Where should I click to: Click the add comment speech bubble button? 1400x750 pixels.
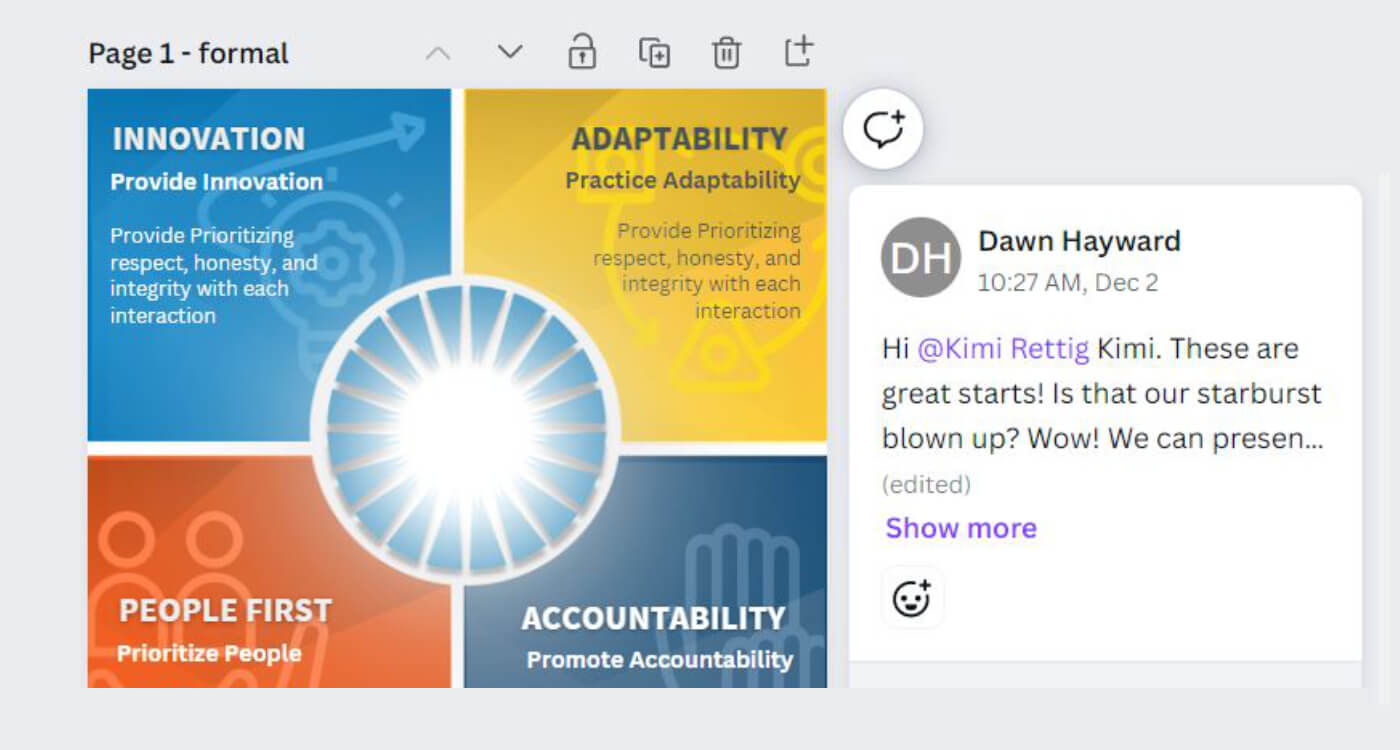pos(883,129)
